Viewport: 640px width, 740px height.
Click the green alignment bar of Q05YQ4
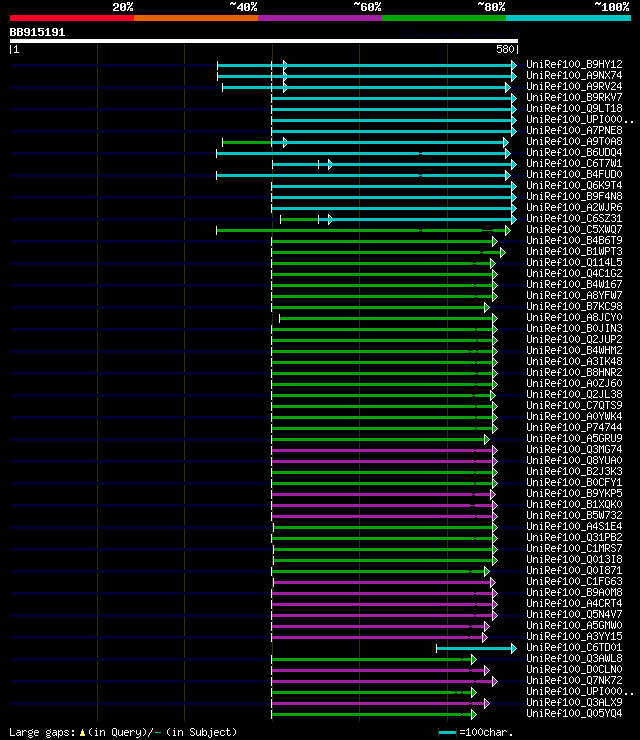[x=374, y=715]
